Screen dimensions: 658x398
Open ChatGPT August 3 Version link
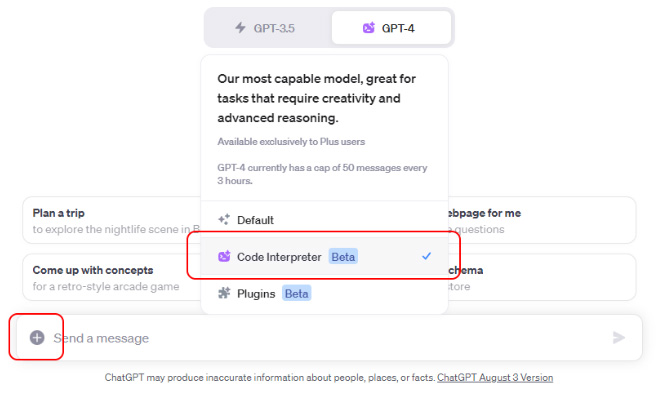pos(495,377)
